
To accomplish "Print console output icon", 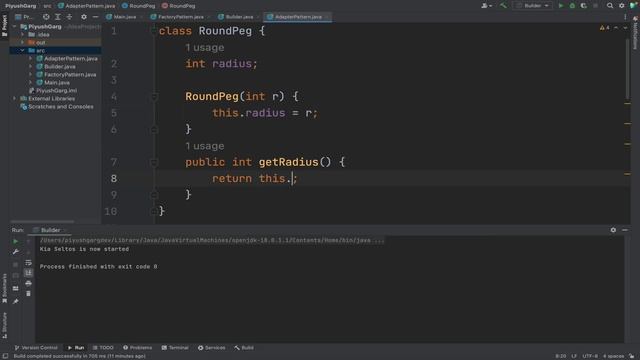I will click(28, 283).
